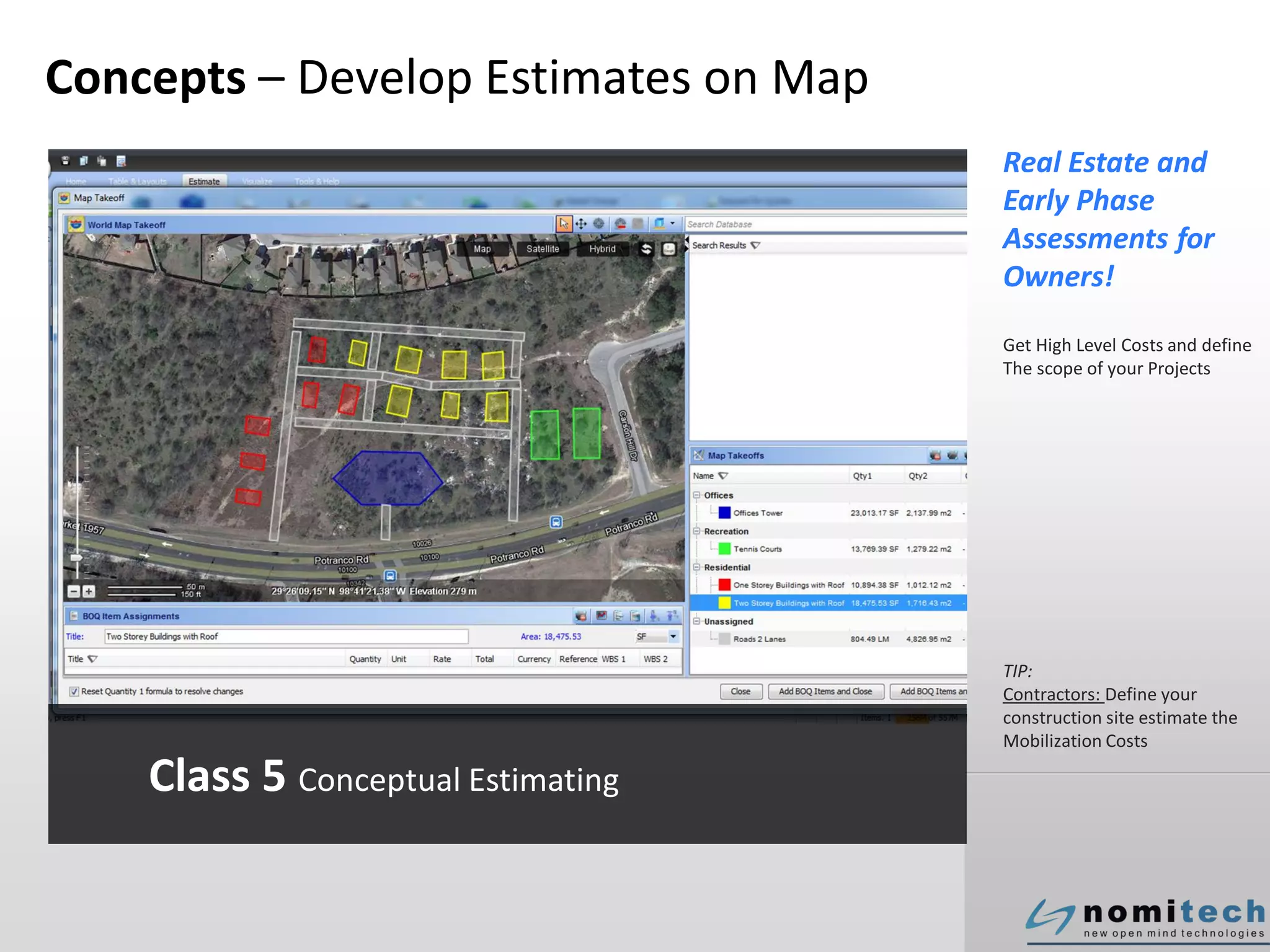Click the red One Storey Buildings color swatch

(724, 584)
